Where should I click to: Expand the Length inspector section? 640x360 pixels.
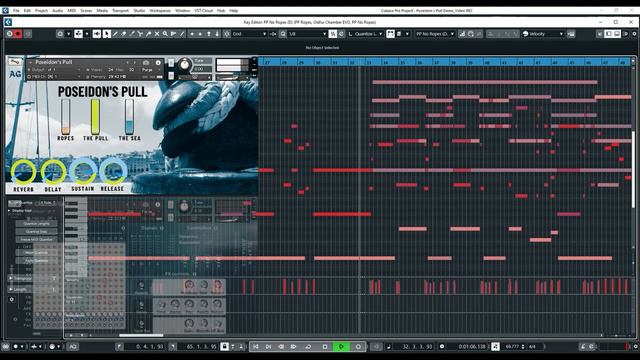11,289
